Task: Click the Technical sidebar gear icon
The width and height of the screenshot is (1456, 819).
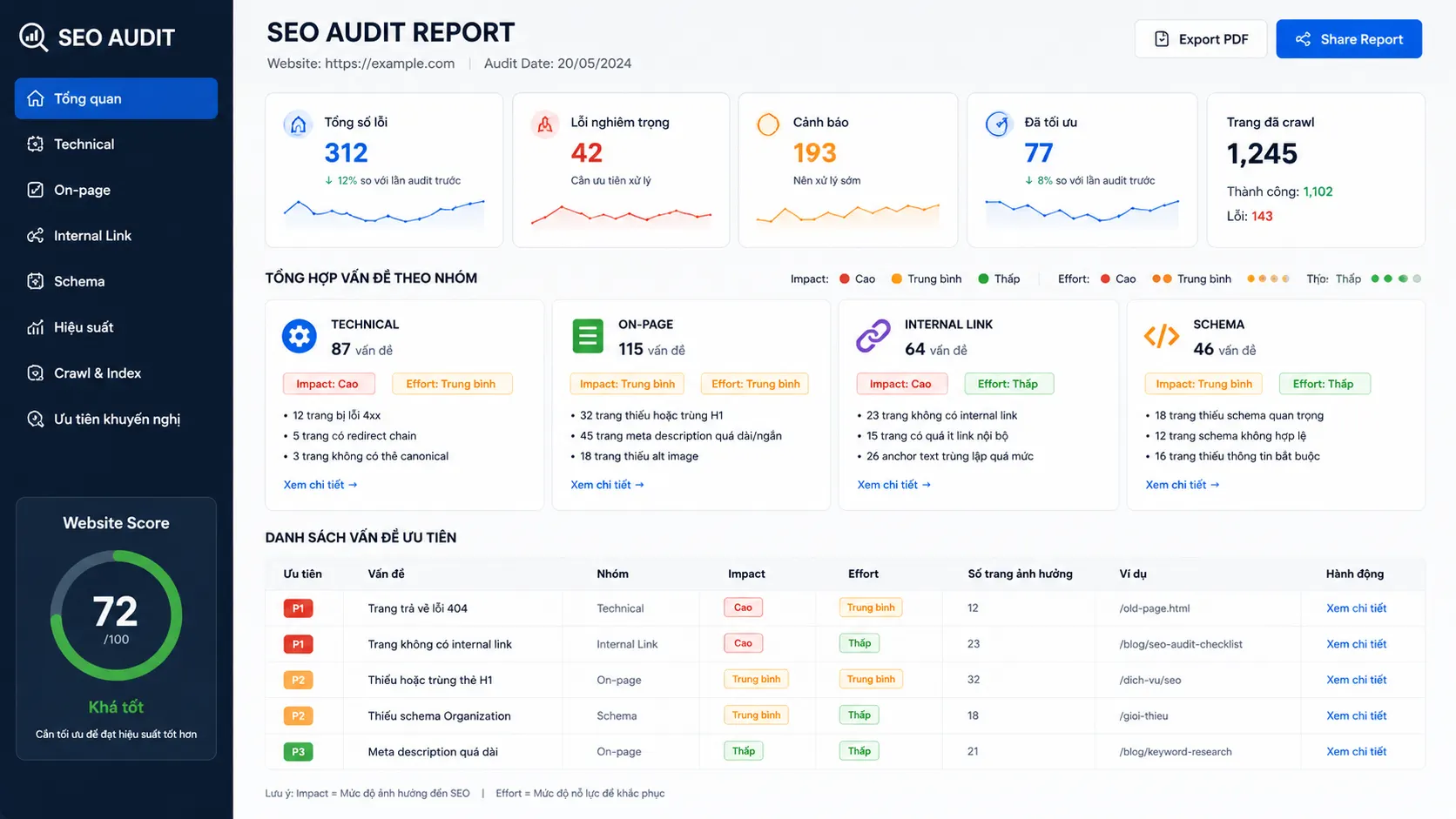Action: (x=36, y=144)
